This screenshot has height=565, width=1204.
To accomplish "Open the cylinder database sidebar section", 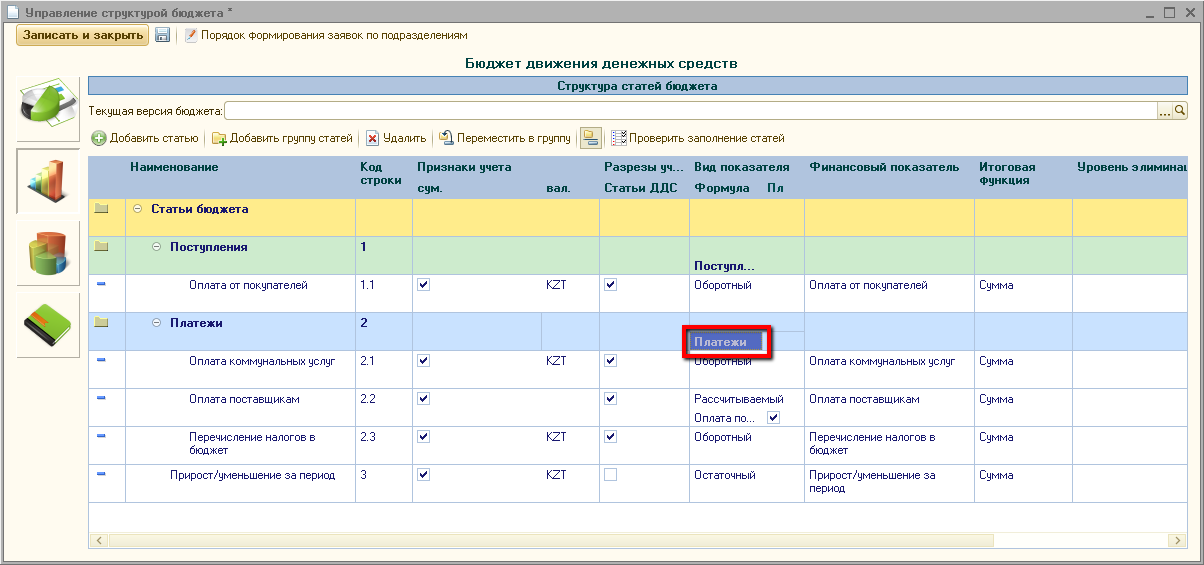I will tap(47, 252).
